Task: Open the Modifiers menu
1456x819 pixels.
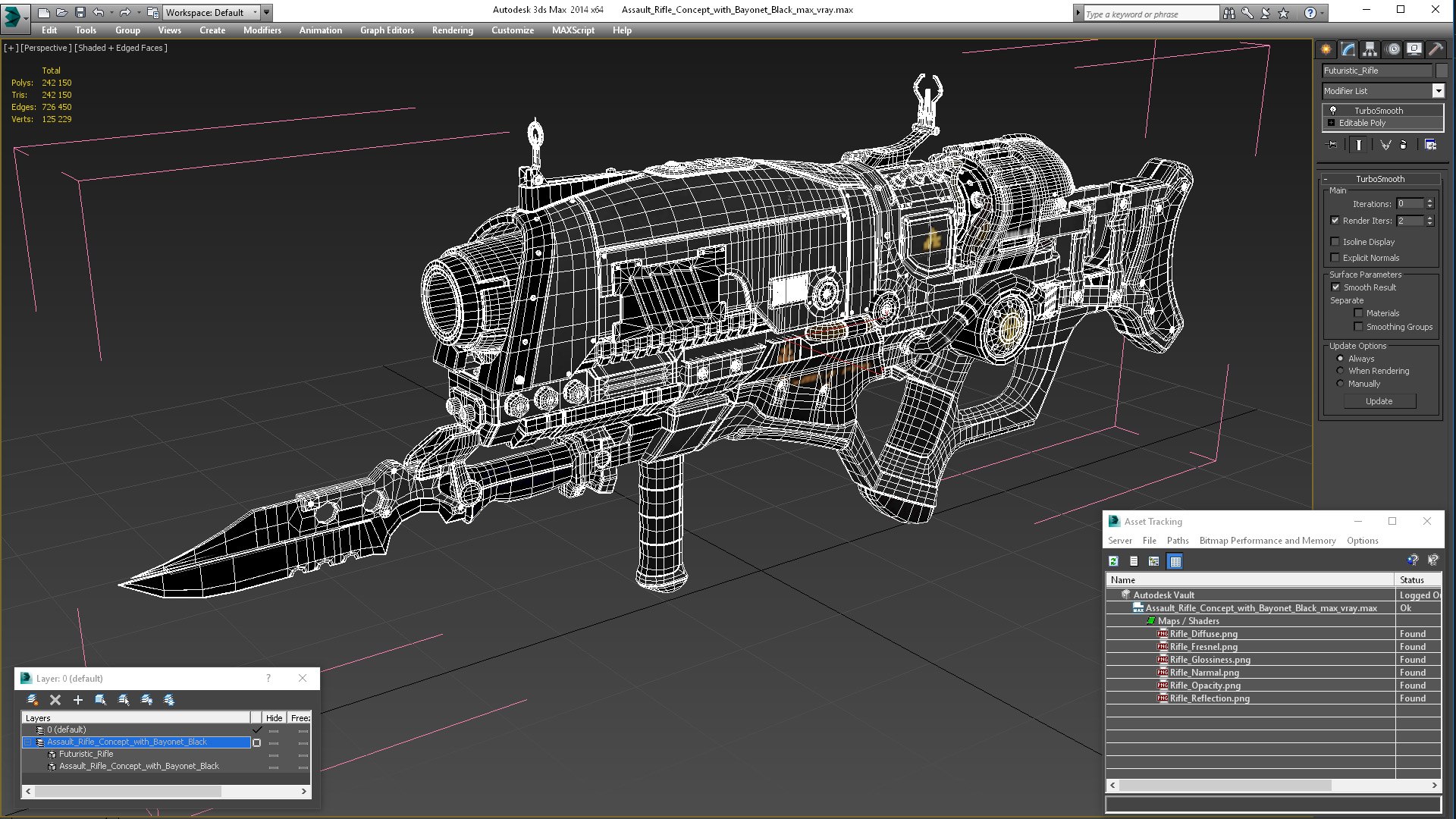Action: pyautogui.click(x=262, y=30)
